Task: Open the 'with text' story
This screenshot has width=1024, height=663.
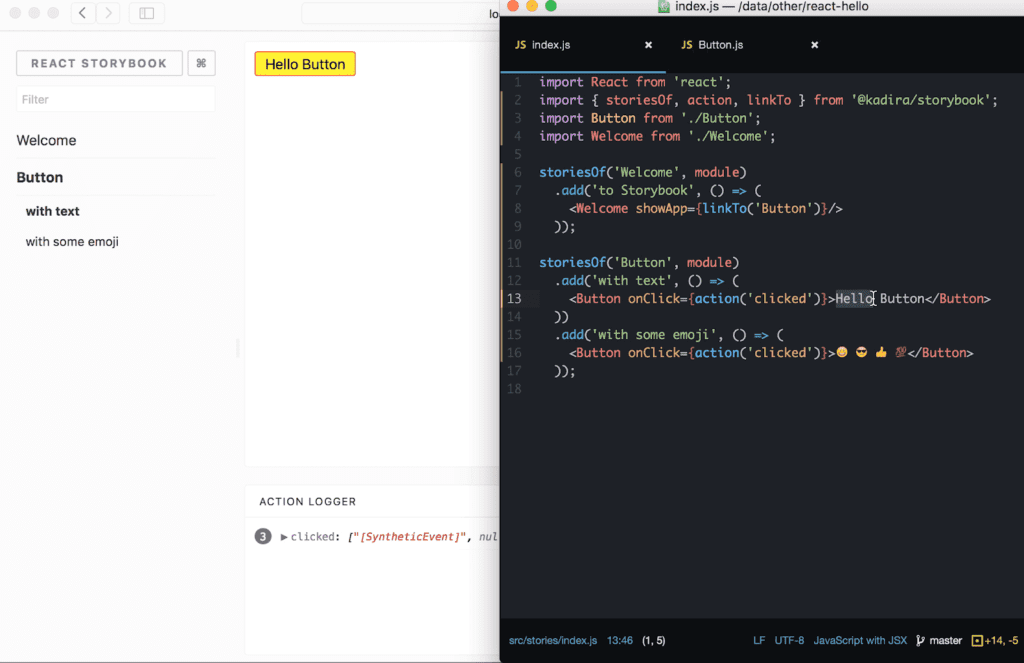Action: (x=52, y=212)
